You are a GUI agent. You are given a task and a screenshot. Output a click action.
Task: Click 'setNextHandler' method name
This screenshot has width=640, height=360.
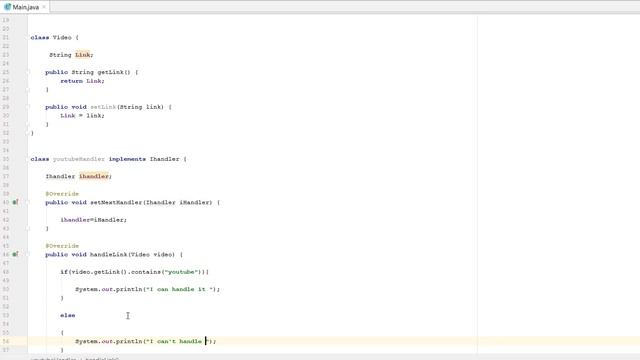[x=116, y=202]
